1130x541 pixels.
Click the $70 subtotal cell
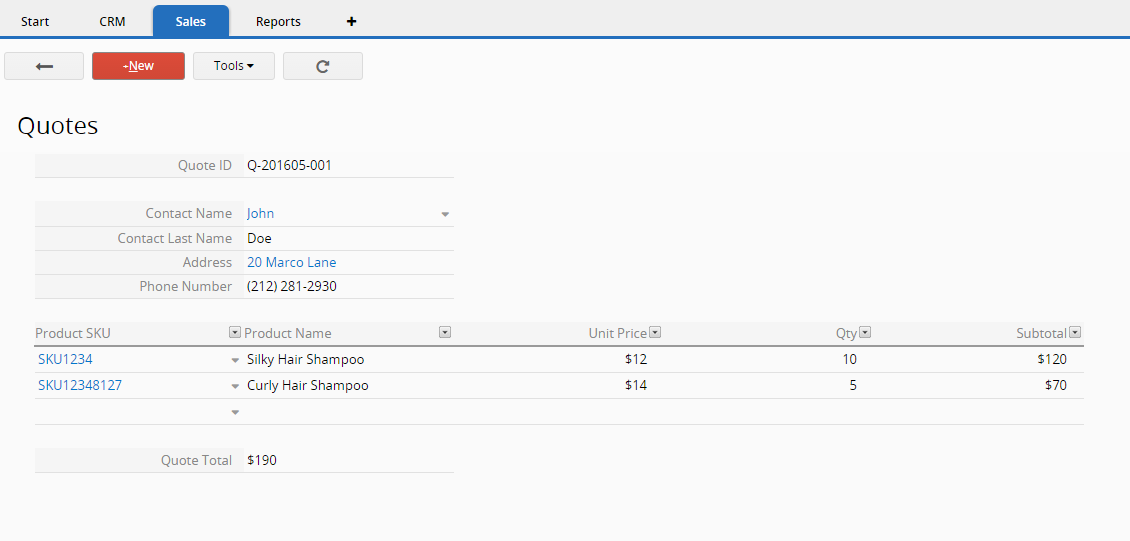coord(1056,385)
